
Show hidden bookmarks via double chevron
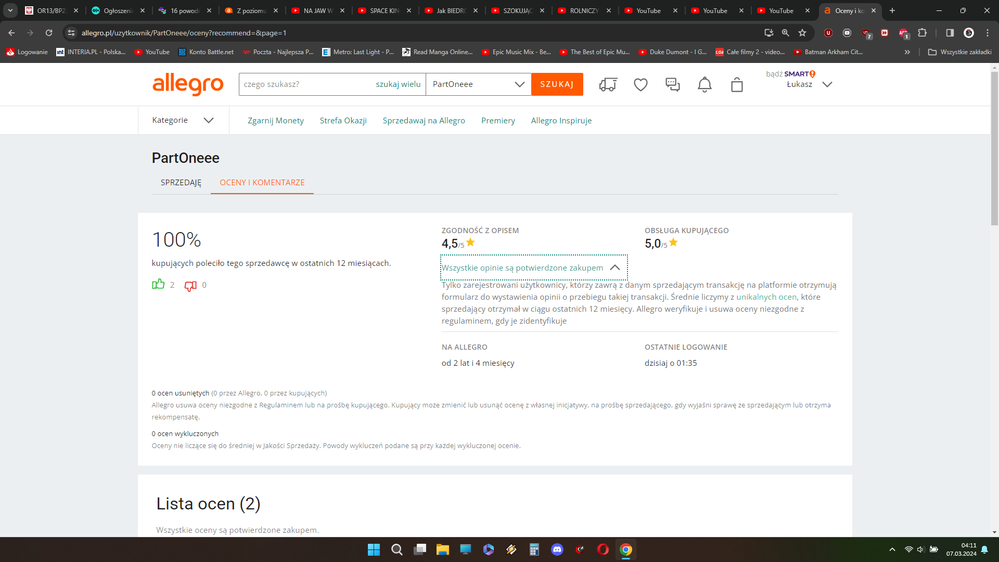[907, 52]
